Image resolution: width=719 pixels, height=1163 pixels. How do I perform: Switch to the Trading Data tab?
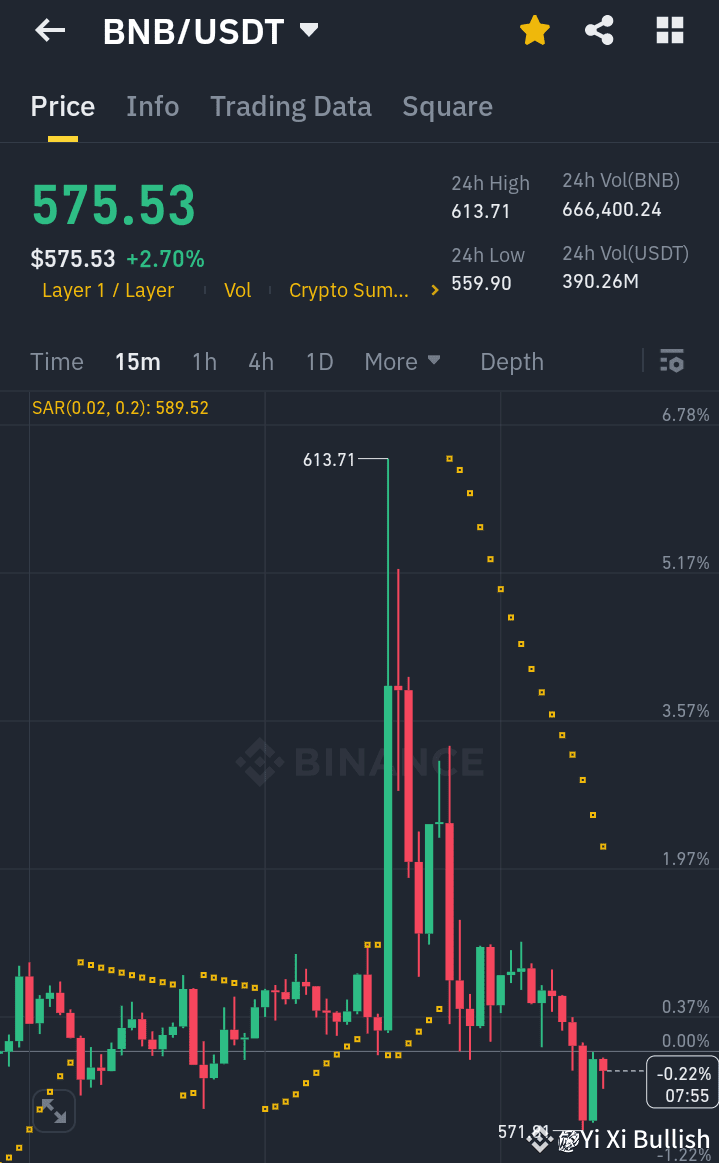(290, 106)
